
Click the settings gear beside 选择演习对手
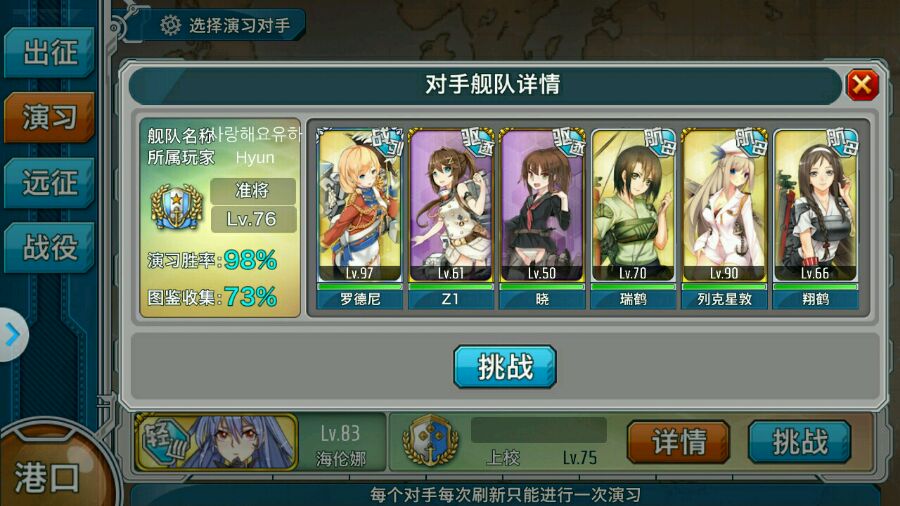tap(170, 25)
